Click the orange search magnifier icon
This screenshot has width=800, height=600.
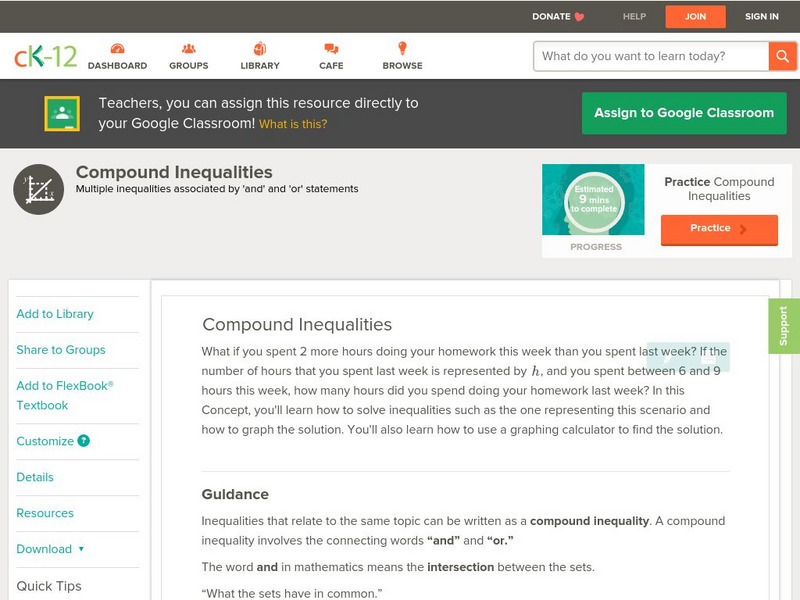(784, 56)
